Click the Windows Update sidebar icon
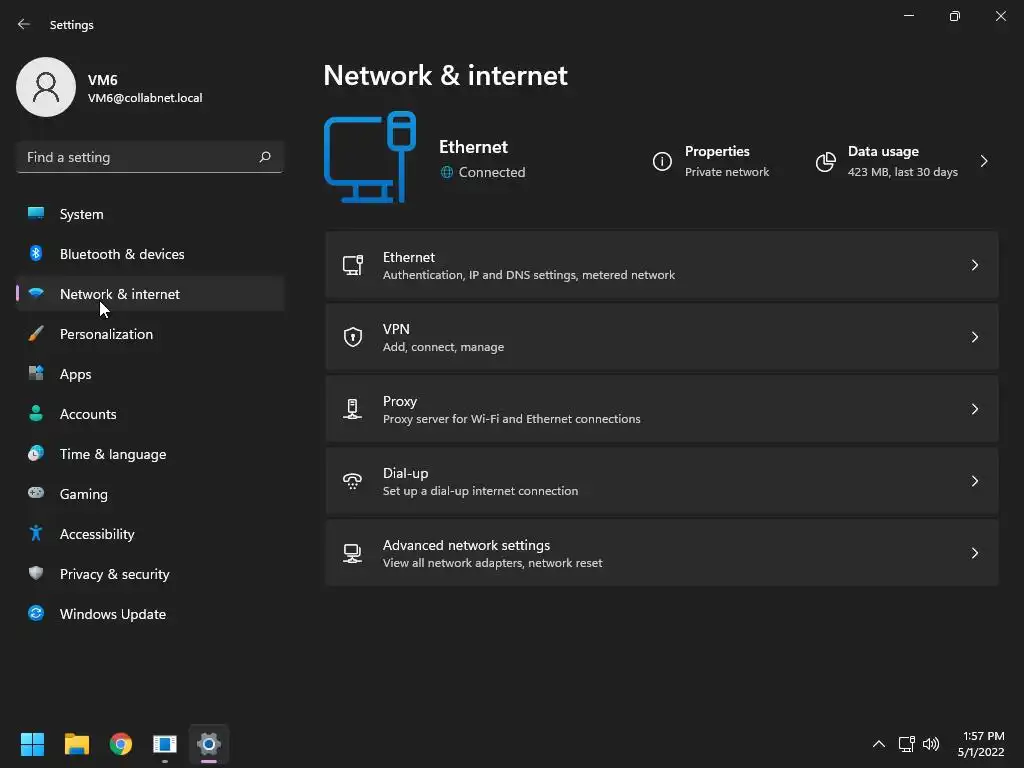The height and width of the screenshot is (768, 1024). click(x=36, y=614)
